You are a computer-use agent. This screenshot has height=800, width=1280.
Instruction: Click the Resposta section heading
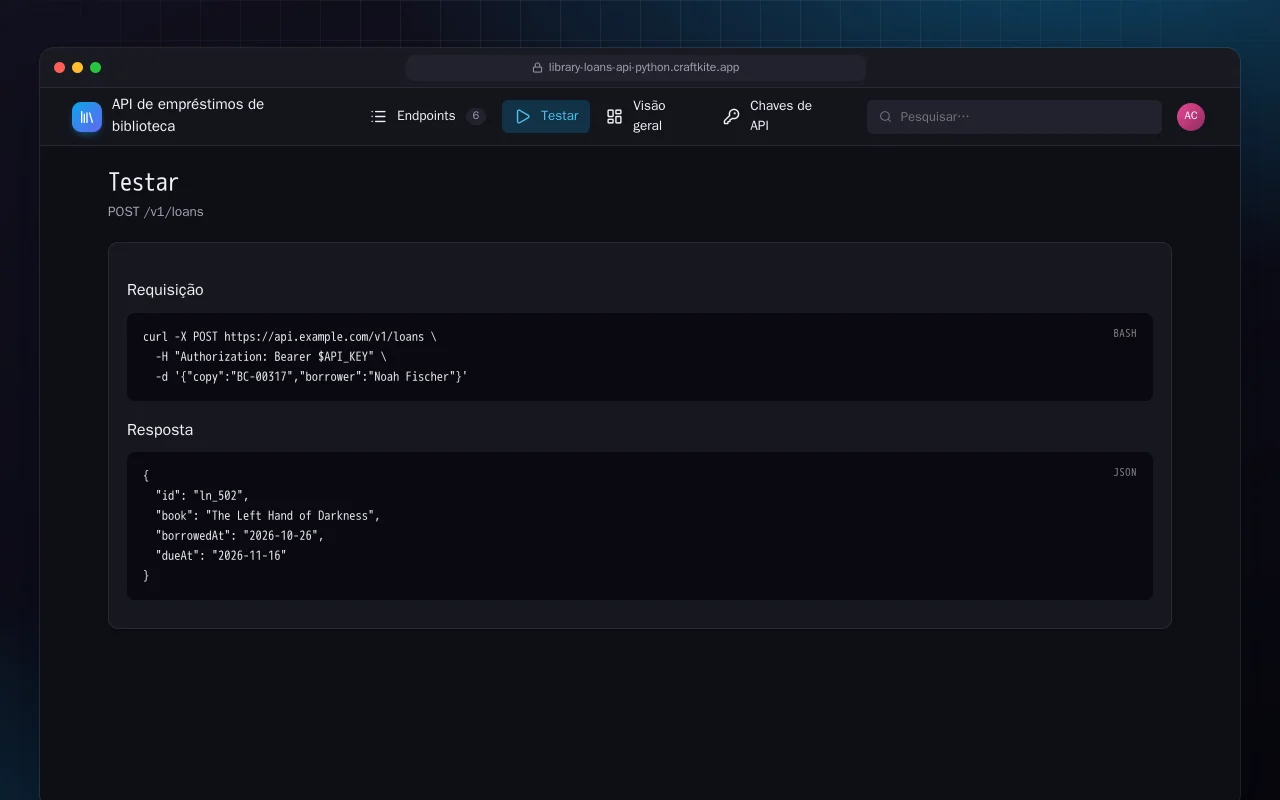(x=160, y=430)
